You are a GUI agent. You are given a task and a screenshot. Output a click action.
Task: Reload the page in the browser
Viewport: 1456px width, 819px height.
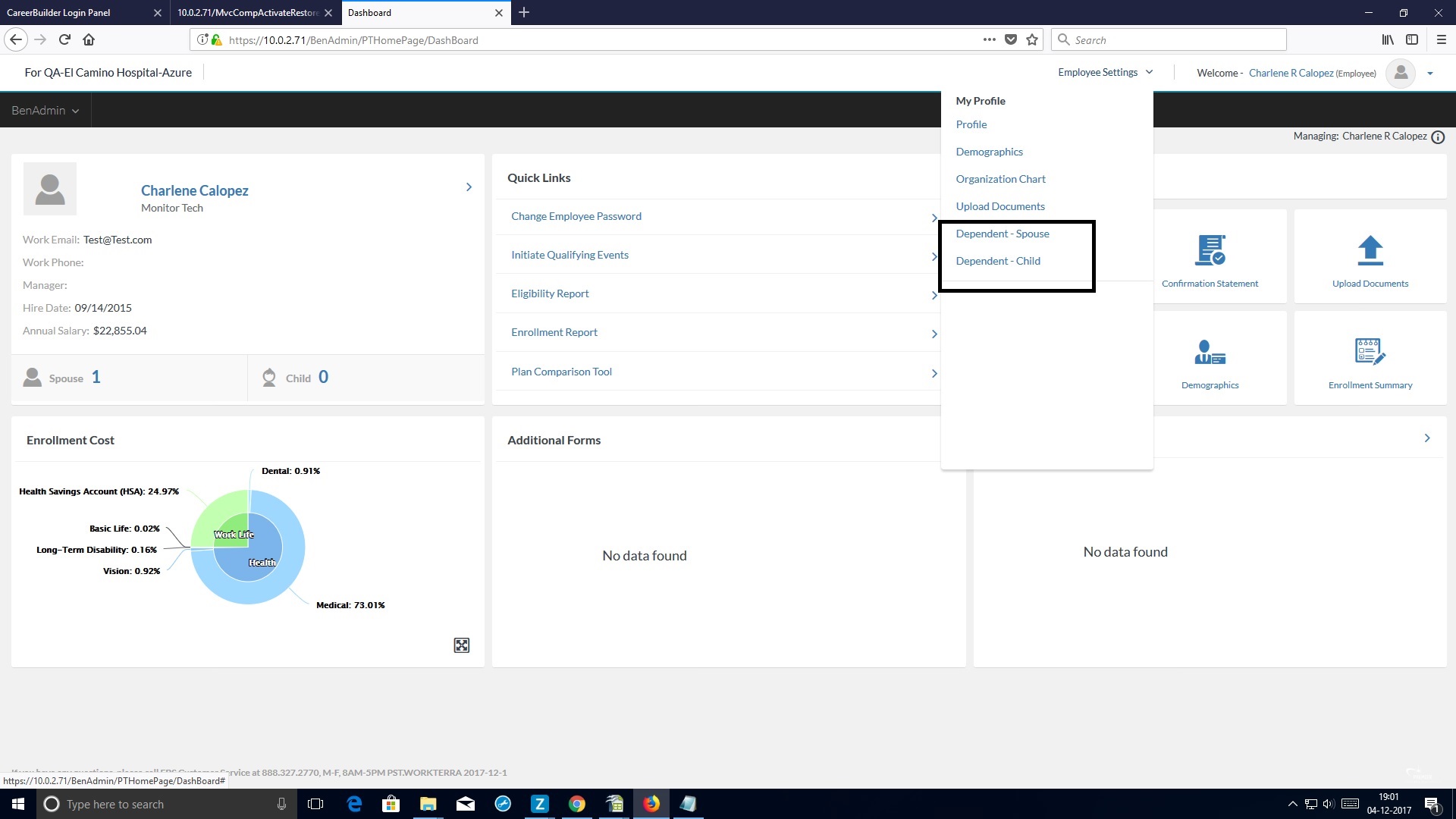64,40
